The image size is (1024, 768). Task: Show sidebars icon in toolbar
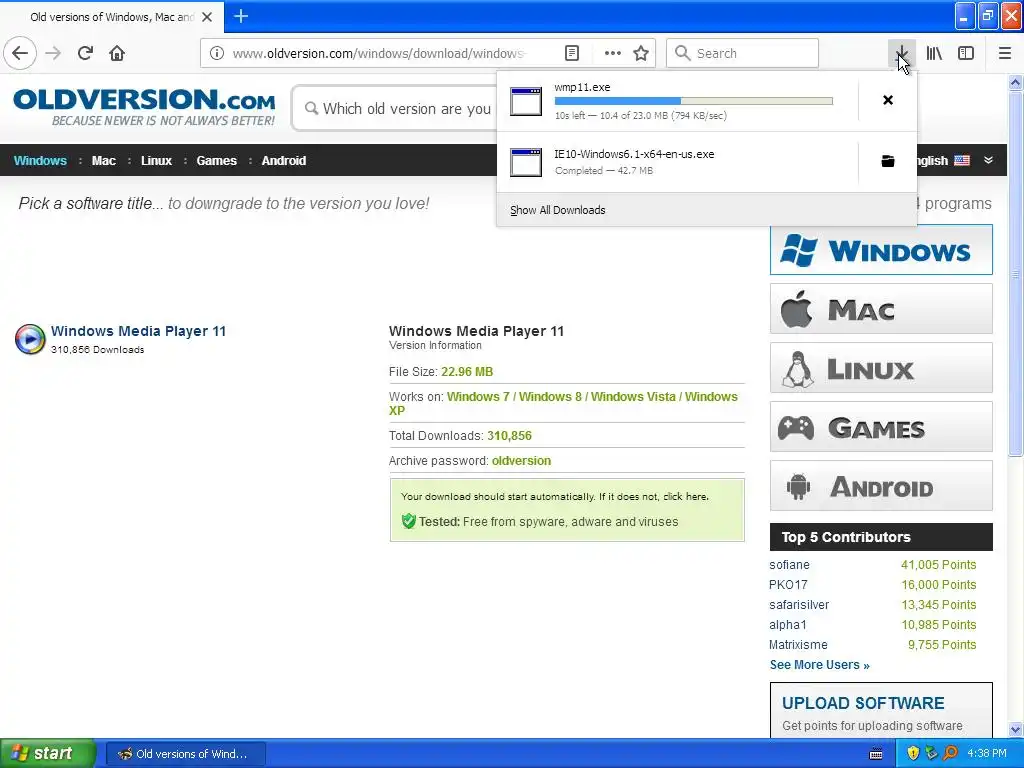(966, 53)
